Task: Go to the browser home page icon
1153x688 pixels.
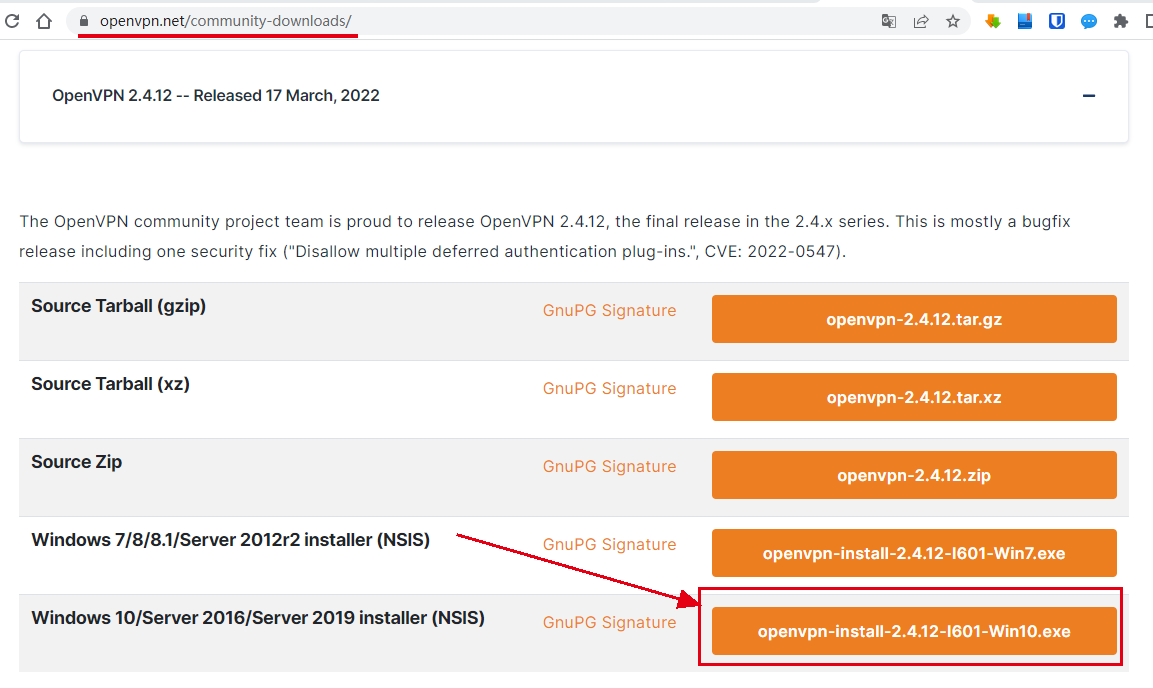Action: tap(44, 21)
